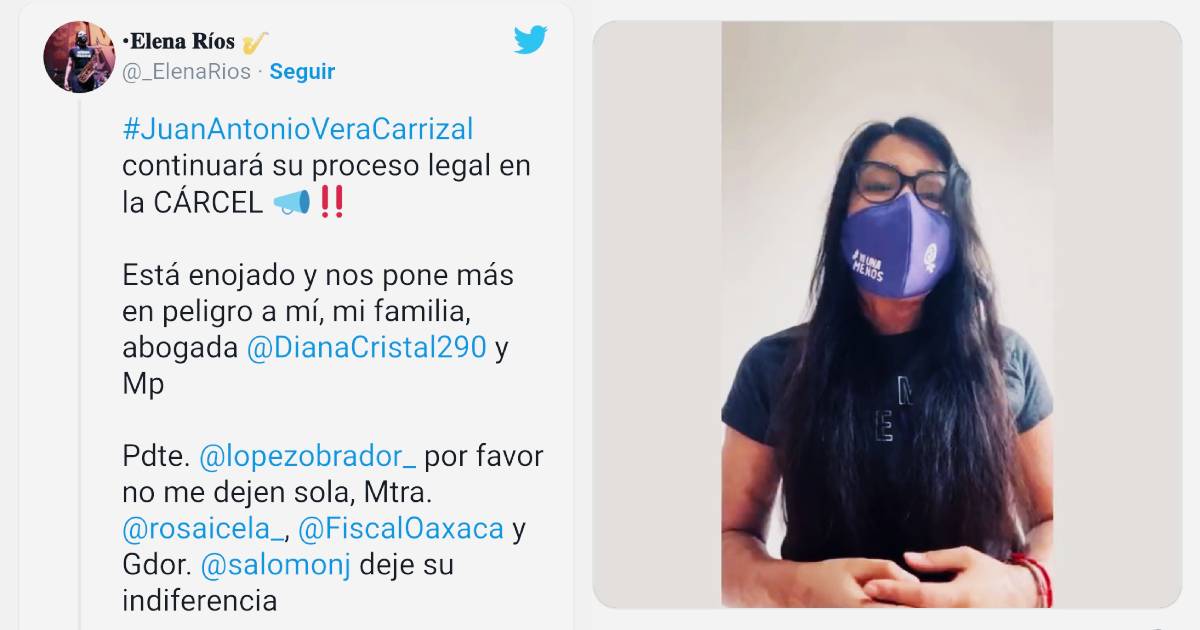
Task: Open the @FiscalOaxaca mention
Action: click(x=401, y=529)
